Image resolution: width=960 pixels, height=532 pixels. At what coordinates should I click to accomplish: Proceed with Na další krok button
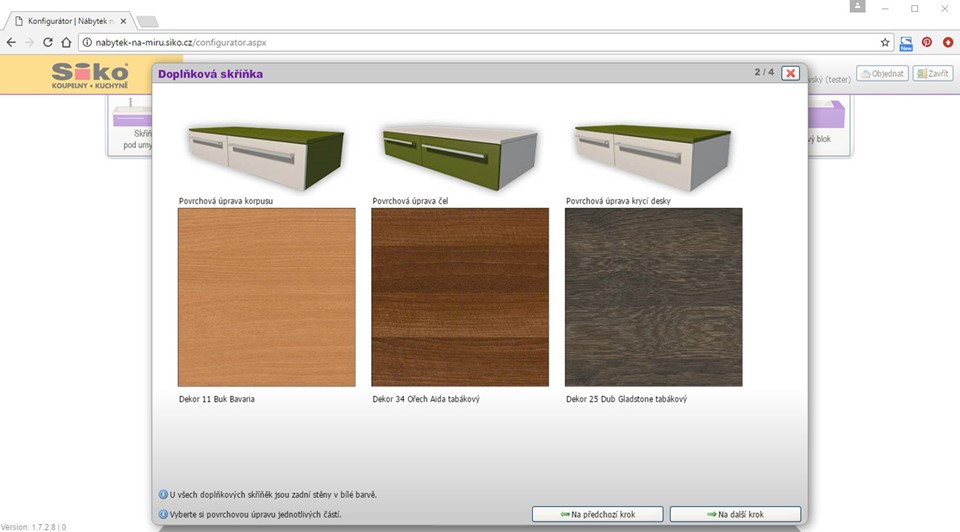pyautogui.click(x=735, y=514)
